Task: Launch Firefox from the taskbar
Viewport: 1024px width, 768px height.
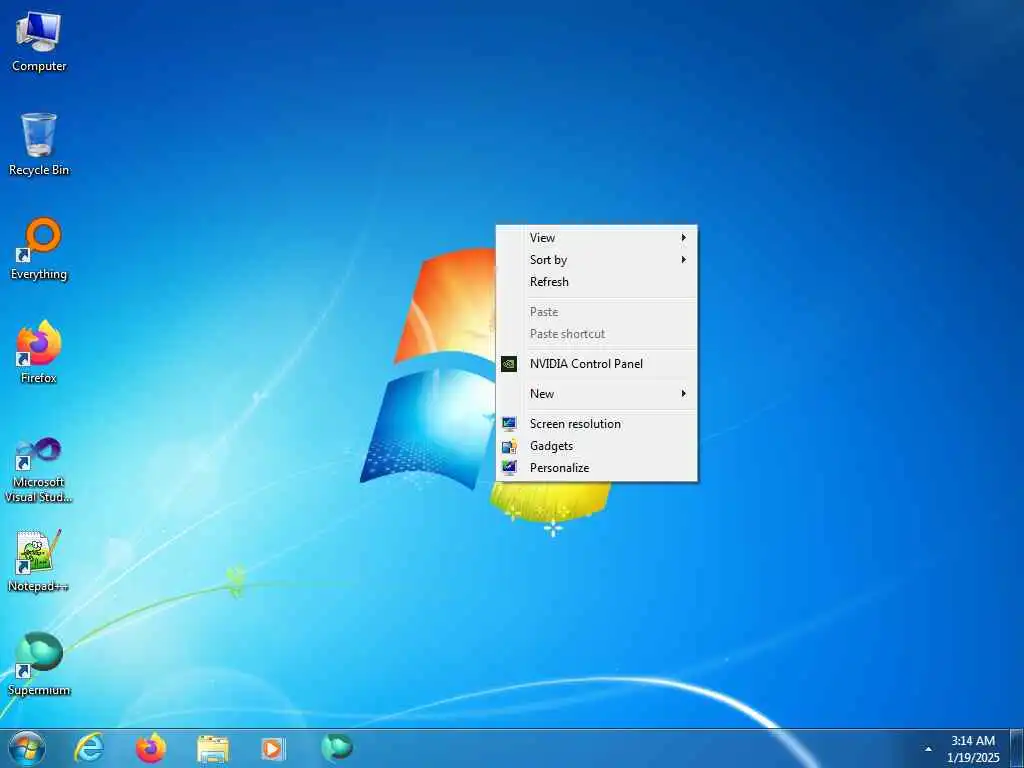Action: [151, 748]
